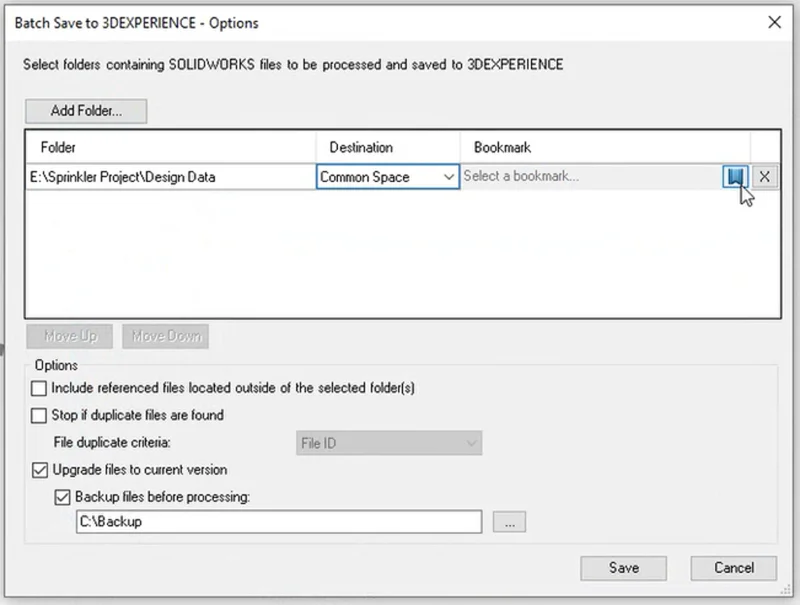This screenshot has height=605, width=800.
Task: Uncheck Upgrade files to current version
Action: tap(39, 469)
